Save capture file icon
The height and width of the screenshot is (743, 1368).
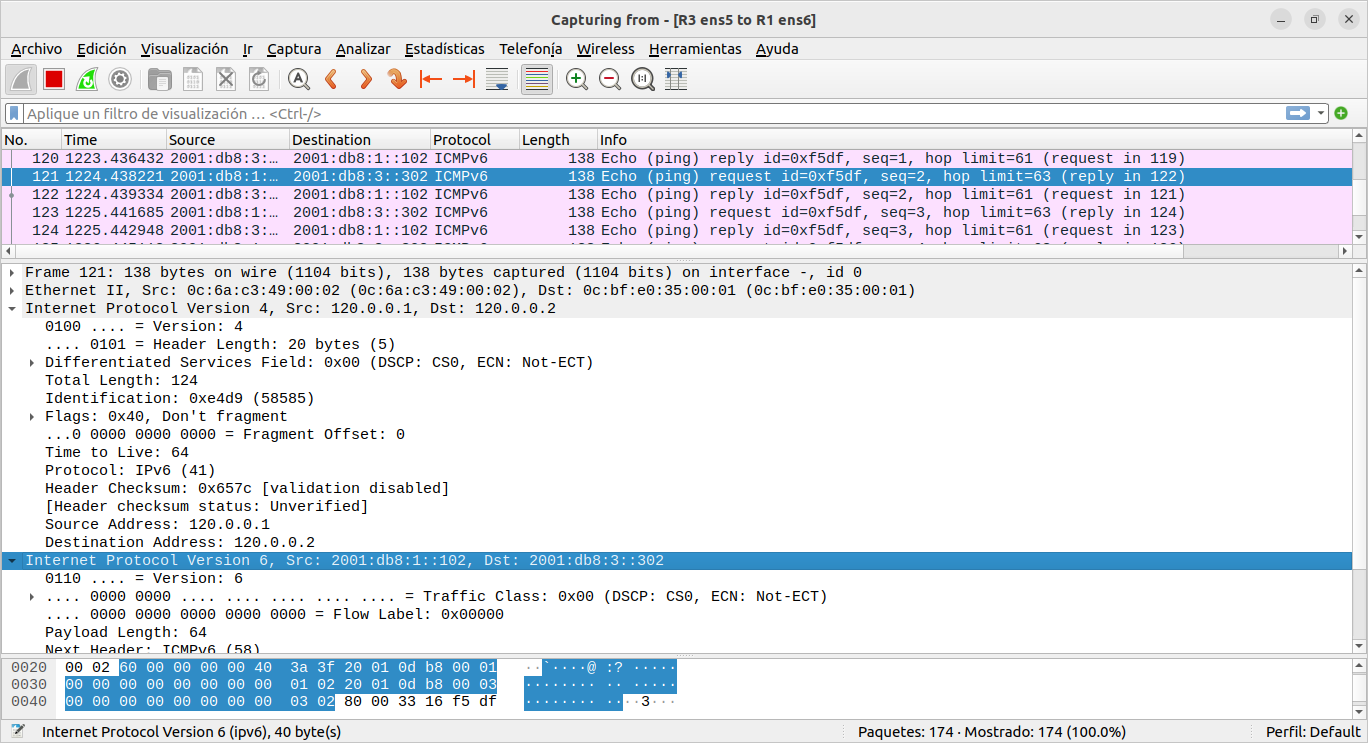193,79
